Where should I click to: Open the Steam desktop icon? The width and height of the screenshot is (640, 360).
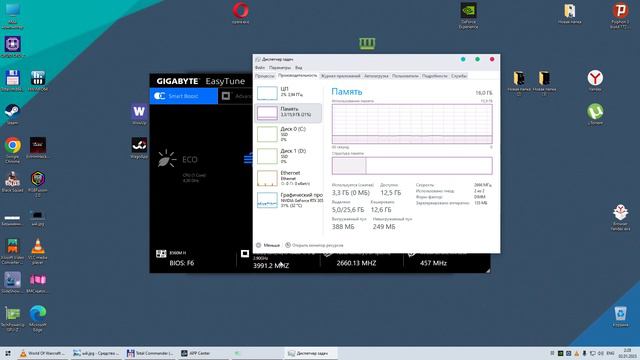pyautogui.click(x=12, y=114)
